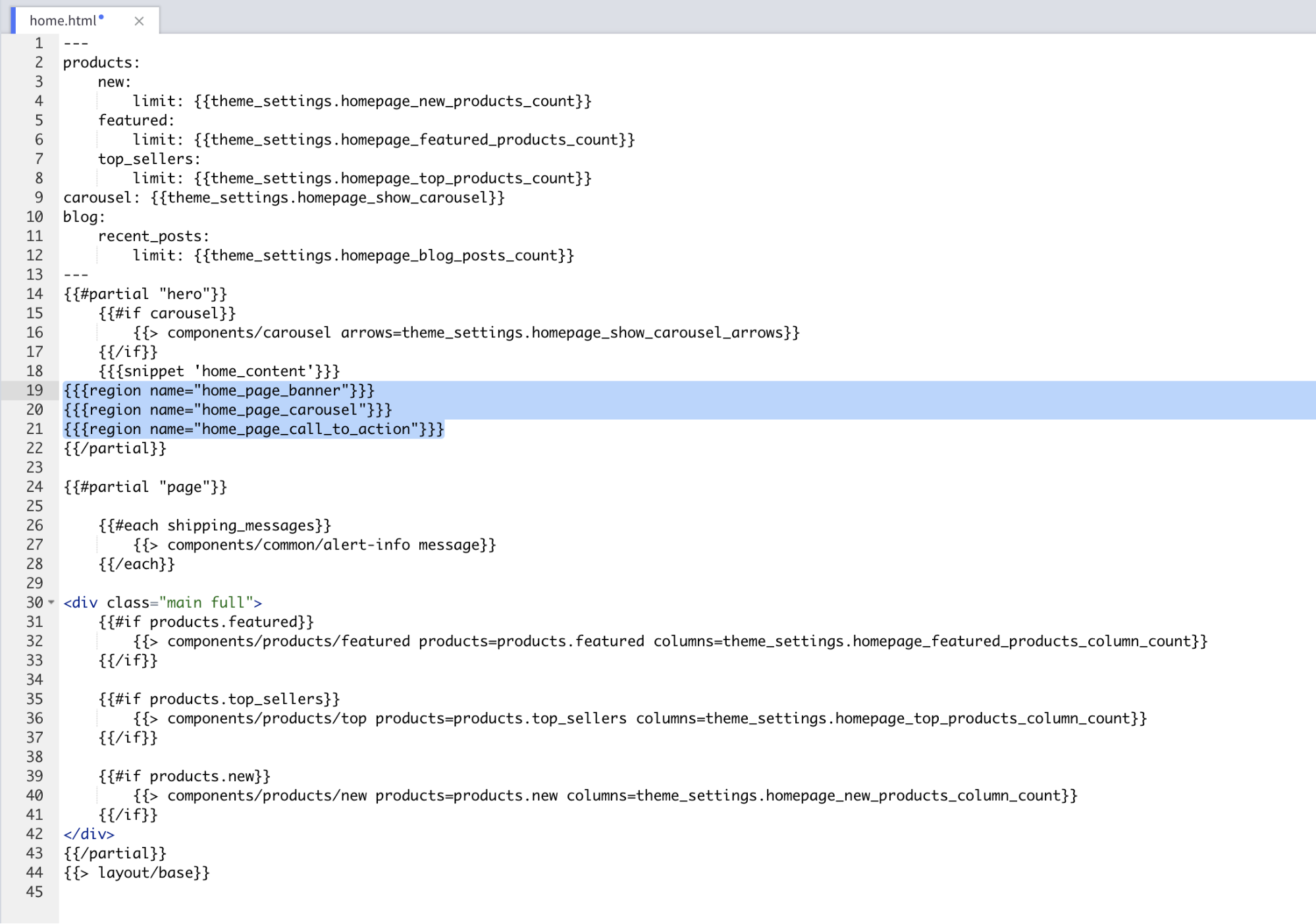Click the 'home_page_call_to_action' region line
The height and width of the screenshot is (924, 1316).
coord(254,429)
